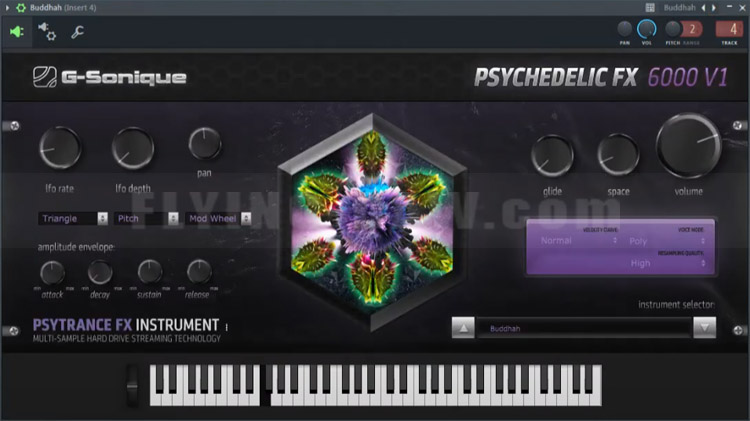This screenshot has width=750, height=421.
Task: Select previous instrument with up arrow
Action: coord(463,328)
